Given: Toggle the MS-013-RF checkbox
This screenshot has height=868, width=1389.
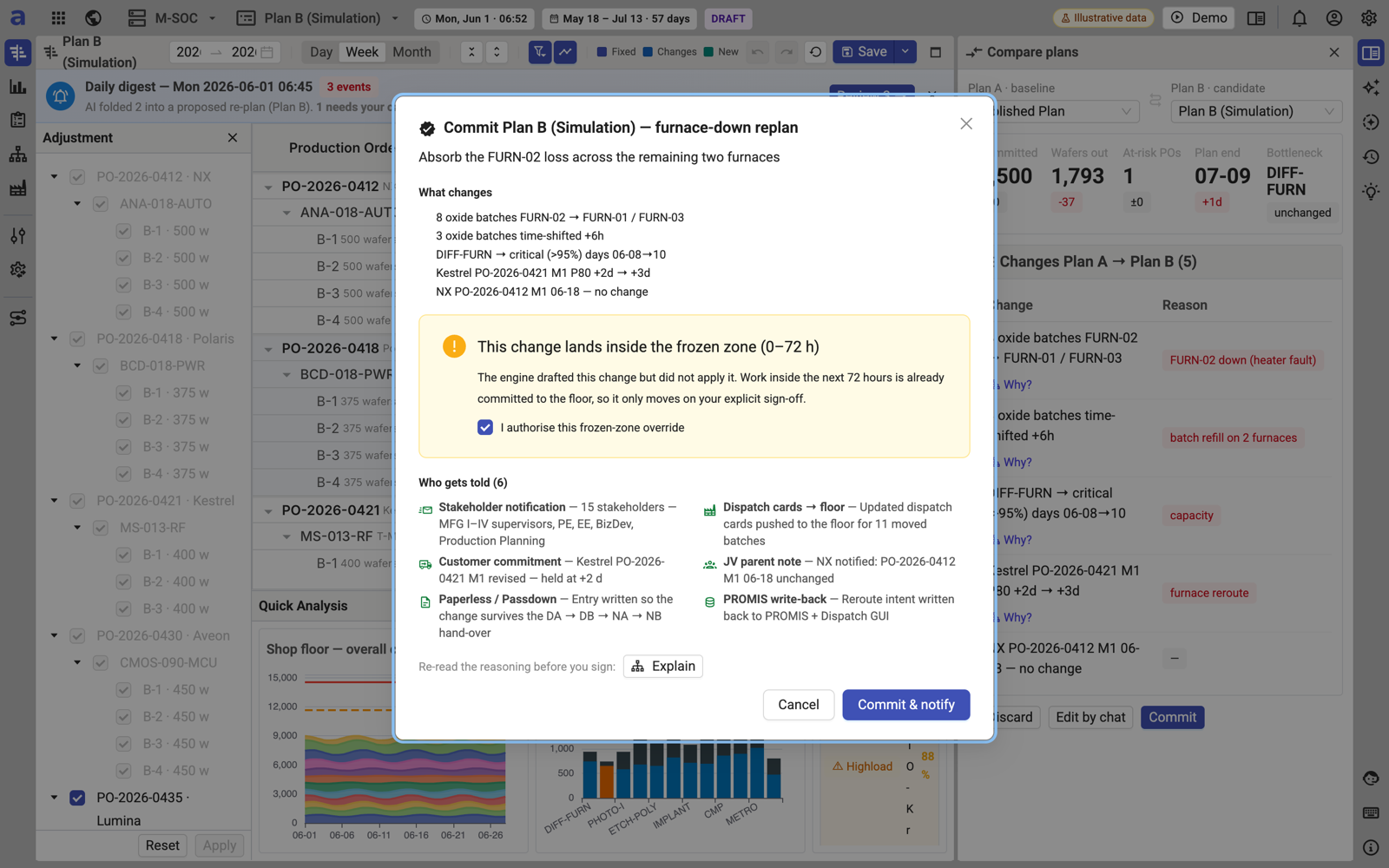Looking at the screenshot, I should [x=101, y=528].
